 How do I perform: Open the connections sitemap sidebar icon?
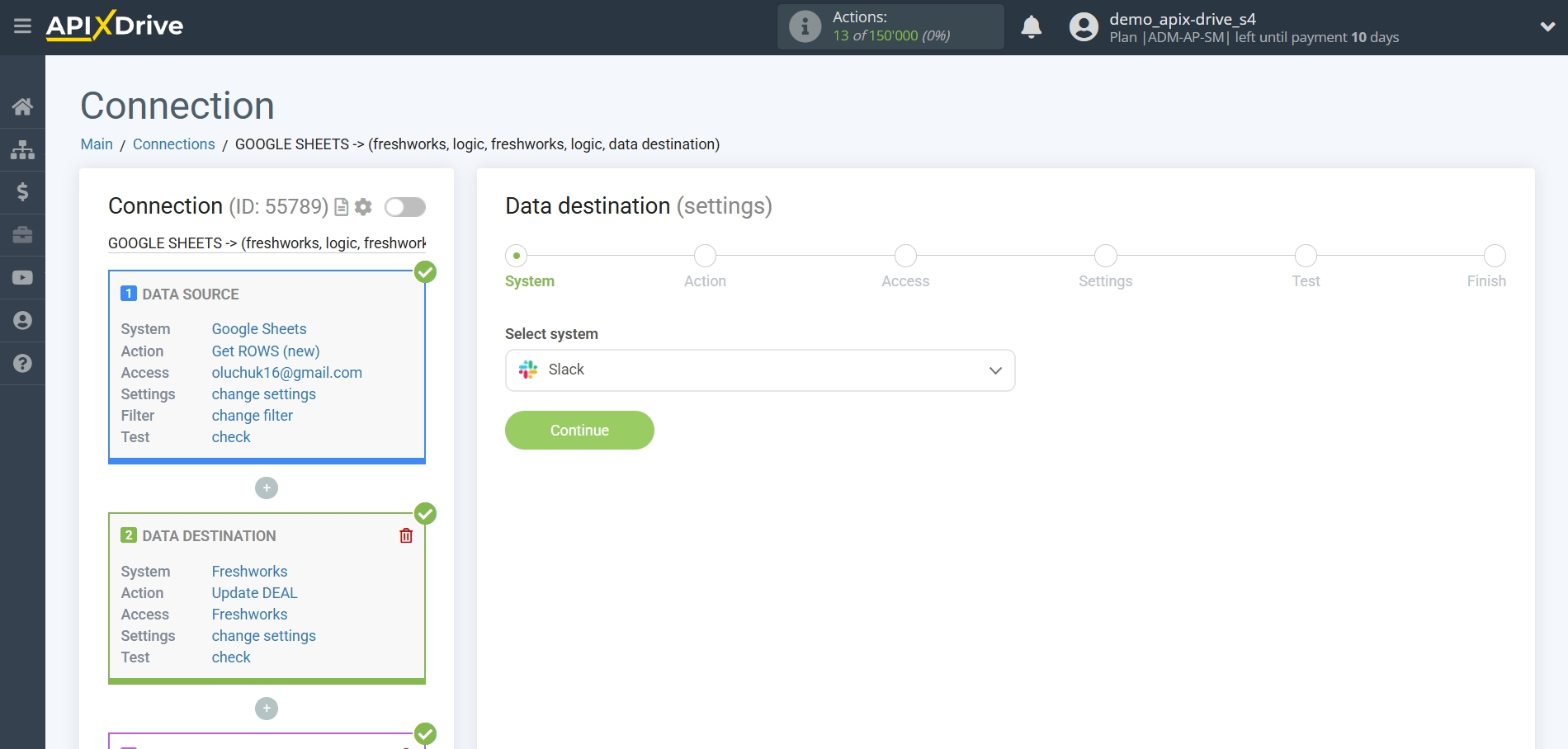(x=22, y=149)
